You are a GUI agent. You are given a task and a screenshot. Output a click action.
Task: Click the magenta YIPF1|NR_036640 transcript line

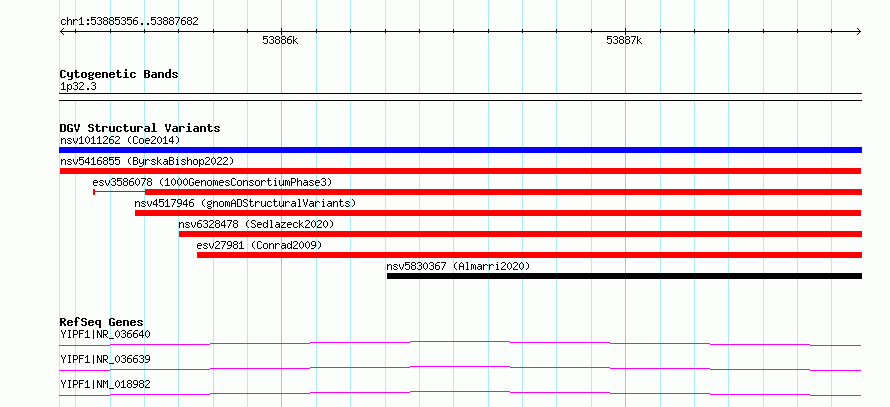coord(460,343)
